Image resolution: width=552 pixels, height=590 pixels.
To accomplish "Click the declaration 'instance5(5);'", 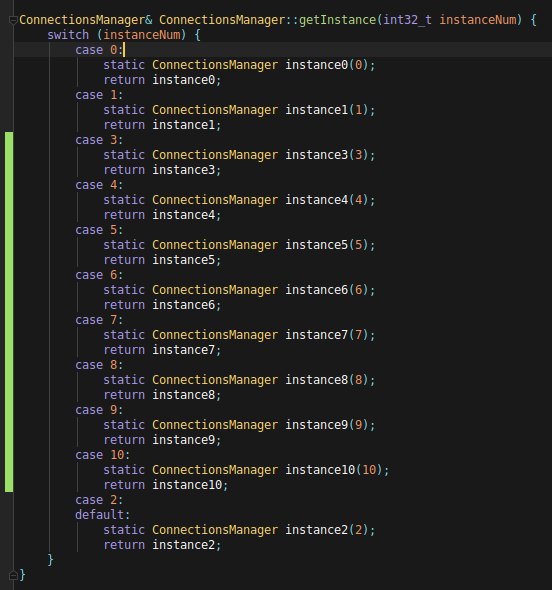I will pyautogui.click(x=330, y=245).
